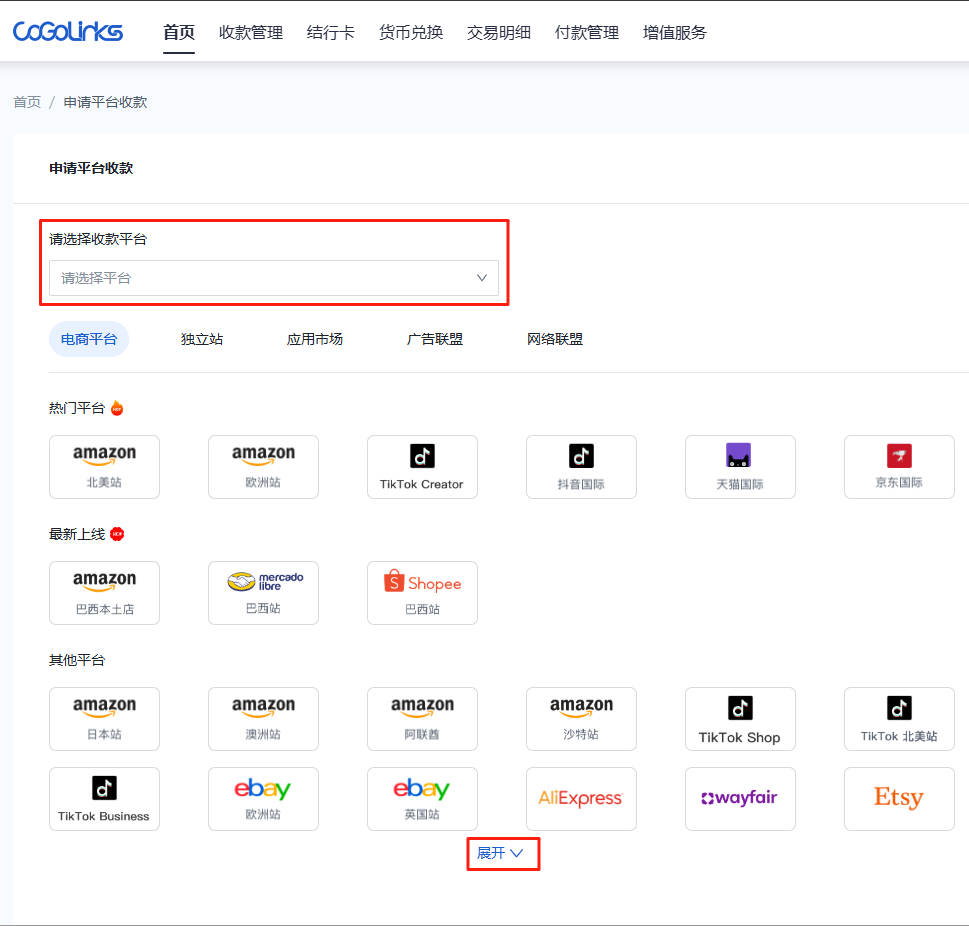Switch to the 网络联盟 tab
969x926 pixels.
[555, 339]
